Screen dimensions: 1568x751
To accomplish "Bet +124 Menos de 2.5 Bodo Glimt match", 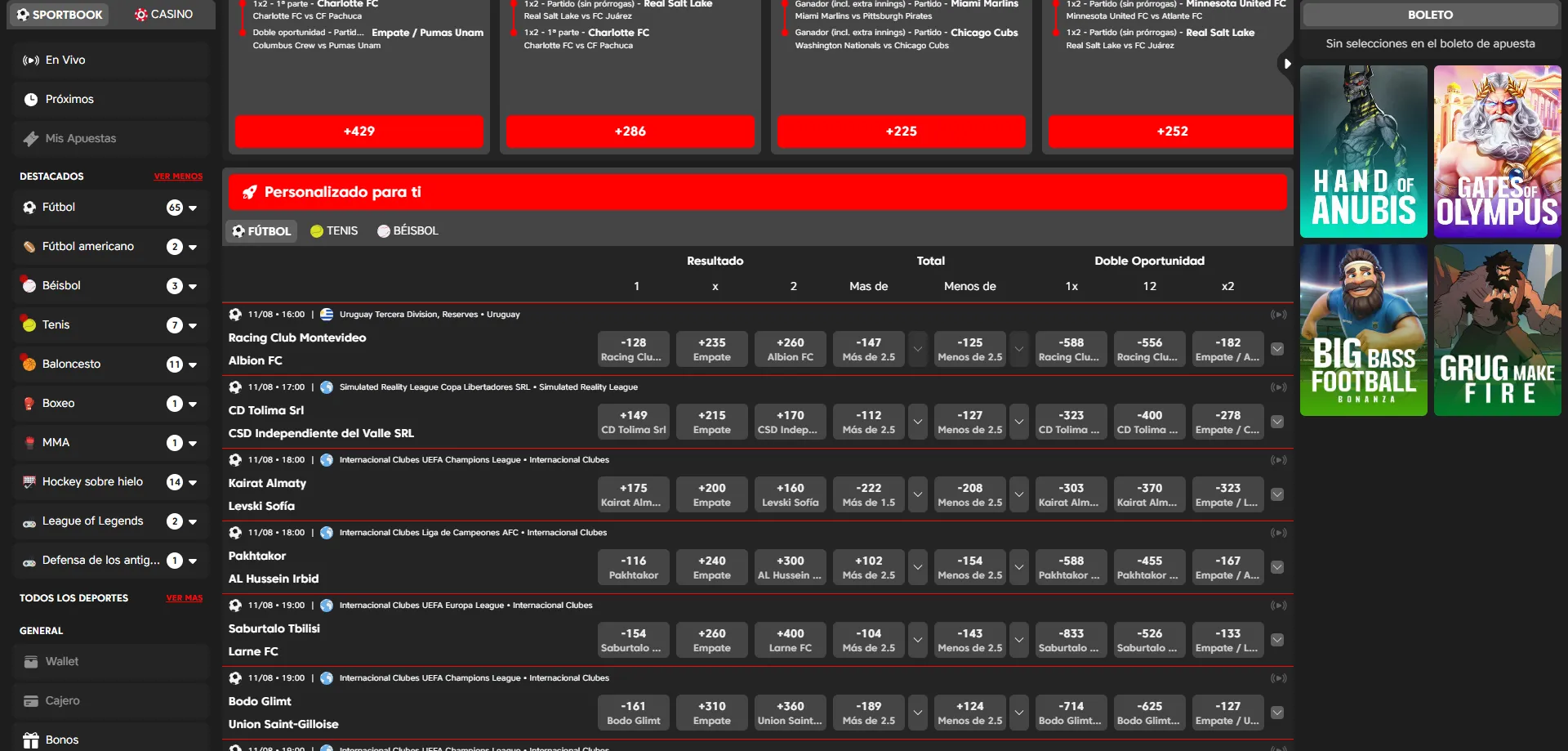I will tap(970, 713).
